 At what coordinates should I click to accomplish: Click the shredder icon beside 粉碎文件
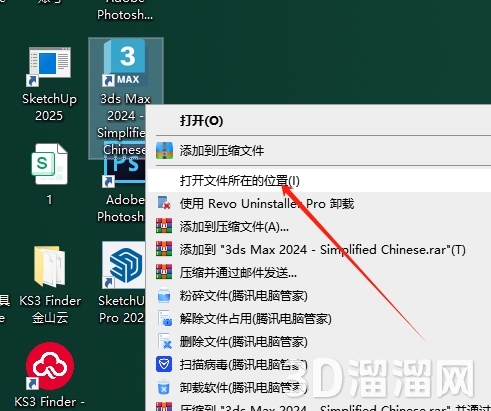tap(164, 296)
